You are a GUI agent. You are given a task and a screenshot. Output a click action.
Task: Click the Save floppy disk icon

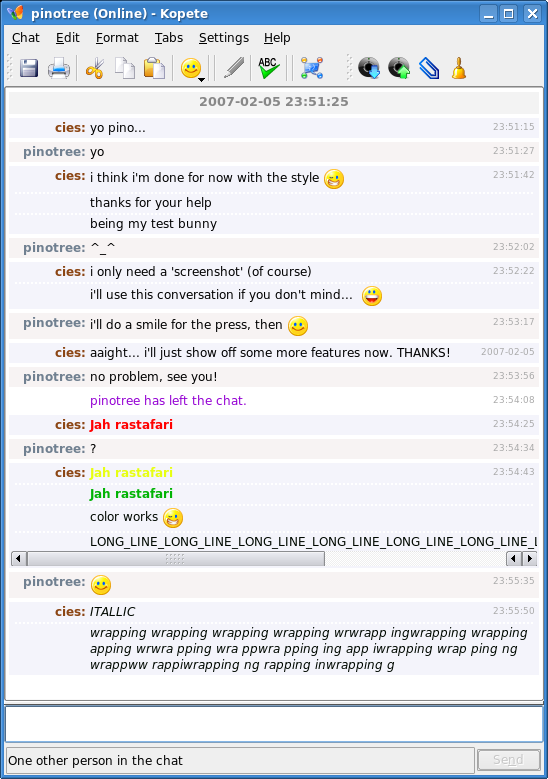(29, 68)
